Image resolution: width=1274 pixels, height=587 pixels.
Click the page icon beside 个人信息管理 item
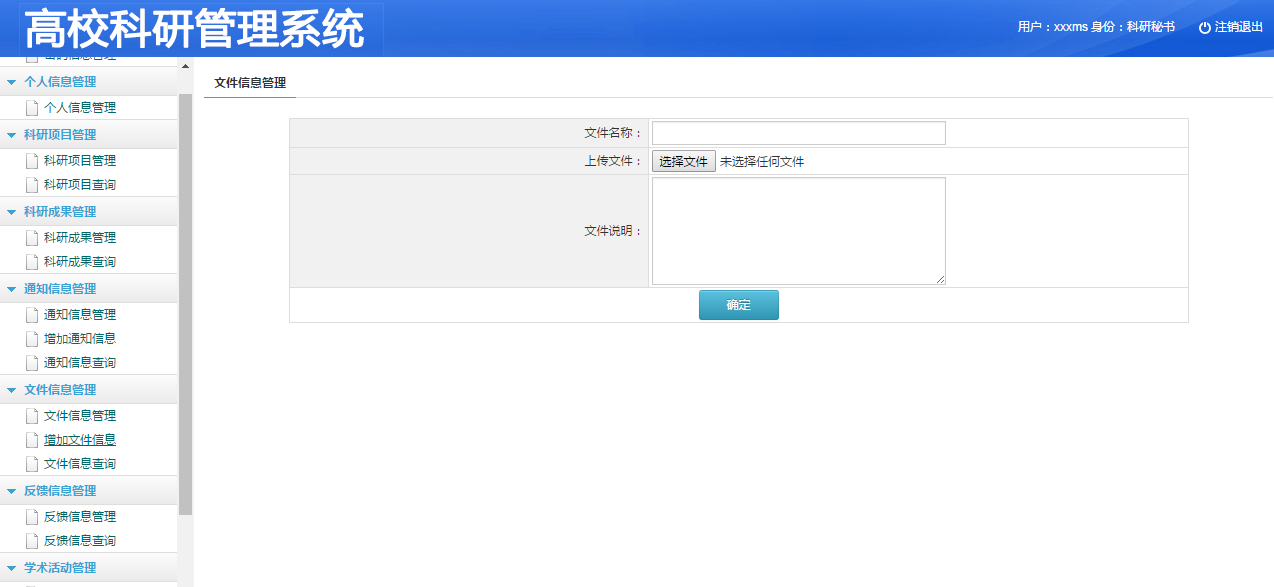[32, 108]
